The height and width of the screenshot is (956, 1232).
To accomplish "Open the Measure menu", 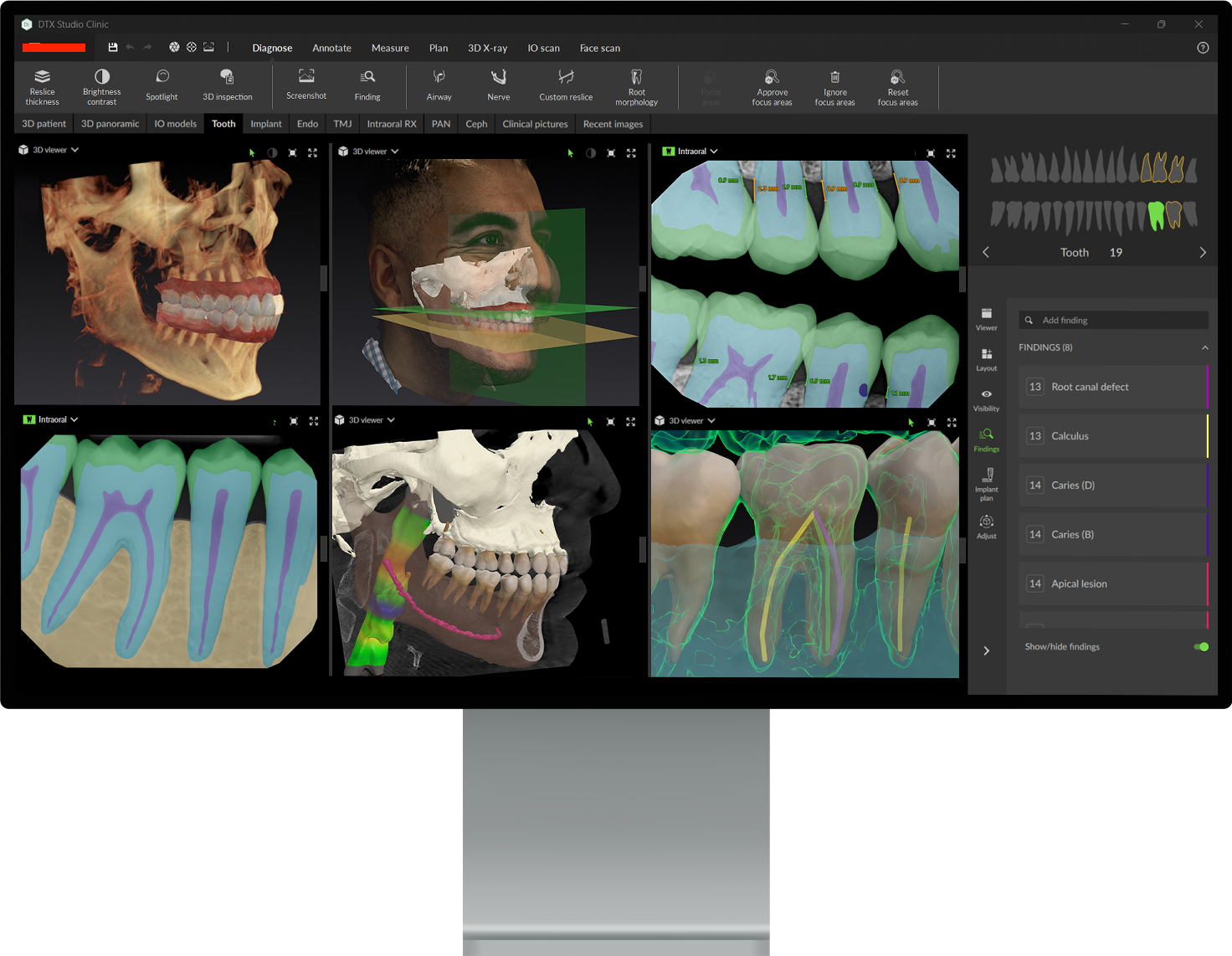I will click(x=390, y=48).
